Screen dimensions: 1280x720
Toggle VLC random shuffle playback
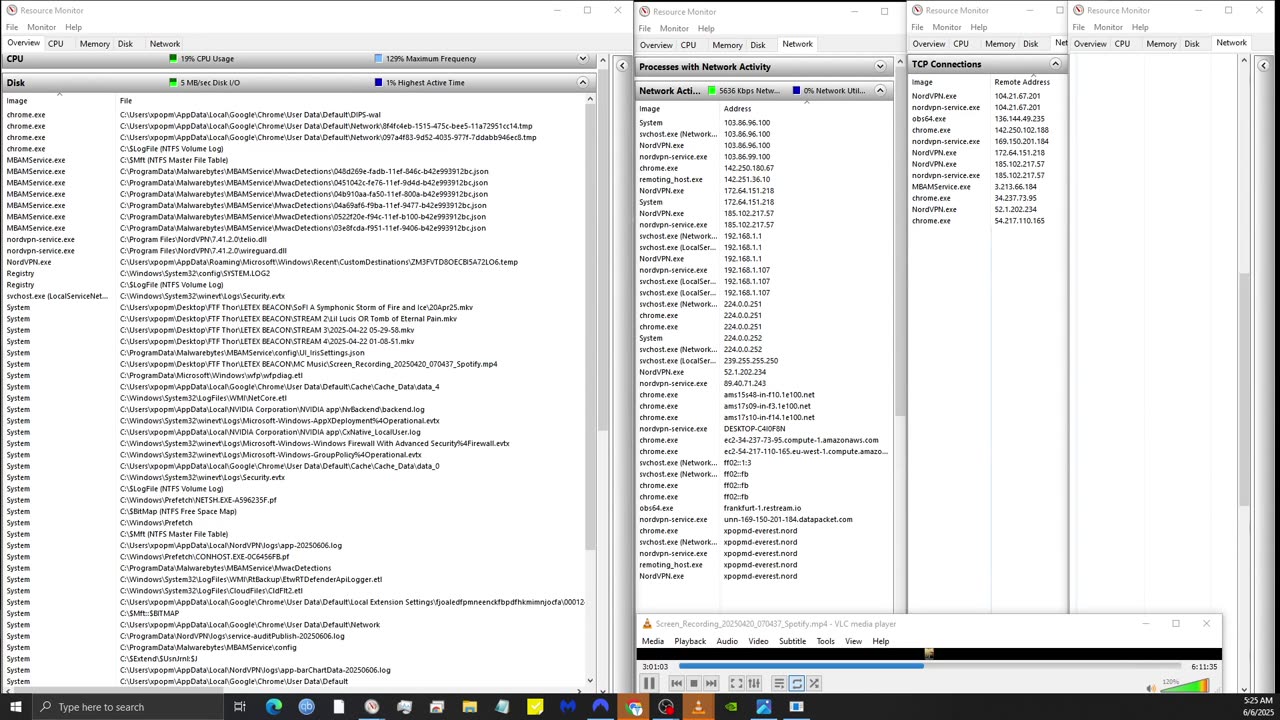814,684
